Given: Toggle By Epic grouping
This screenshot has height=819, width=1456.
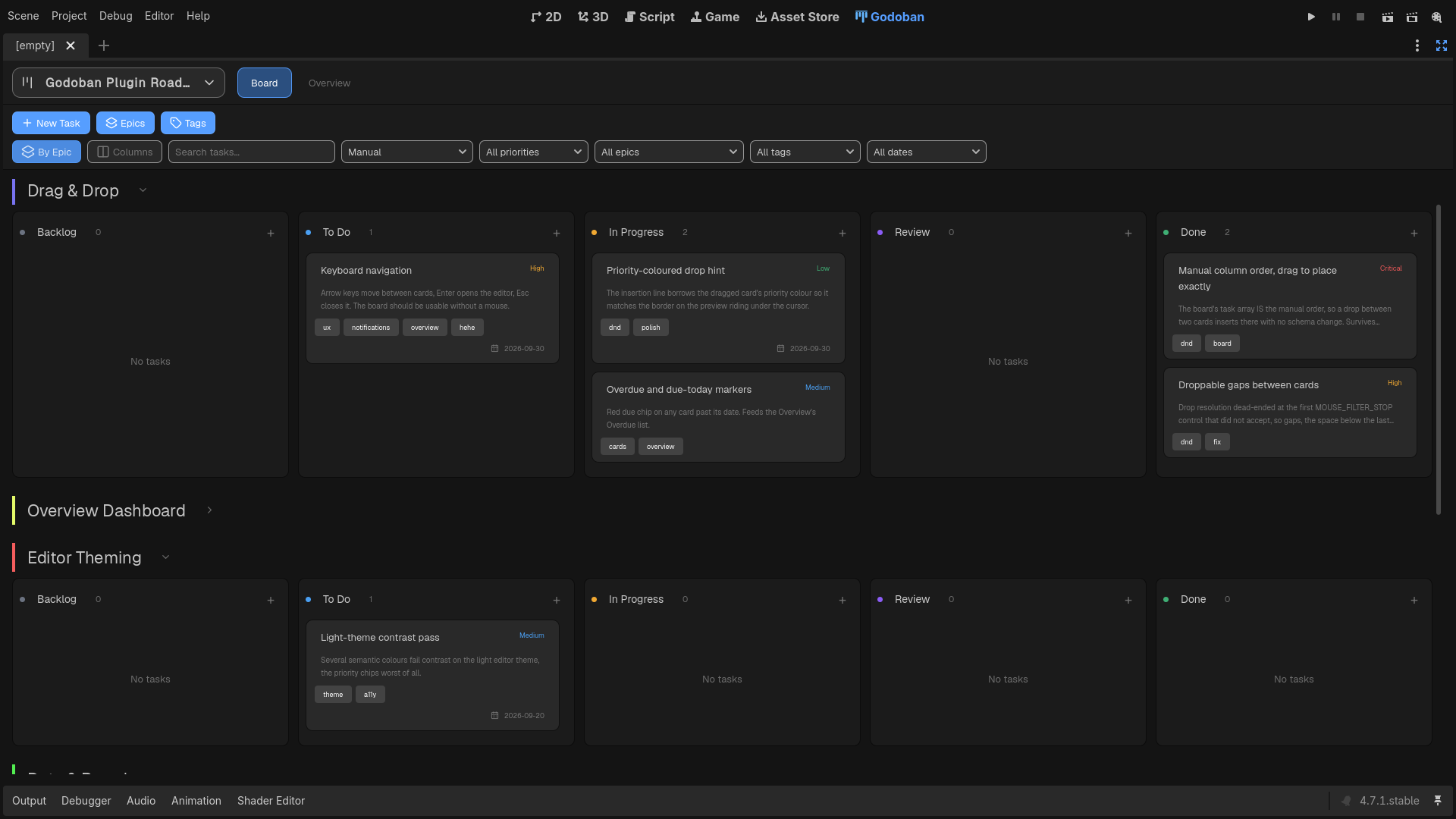Looking at the screenshot, I should click(x=46, y=152).
